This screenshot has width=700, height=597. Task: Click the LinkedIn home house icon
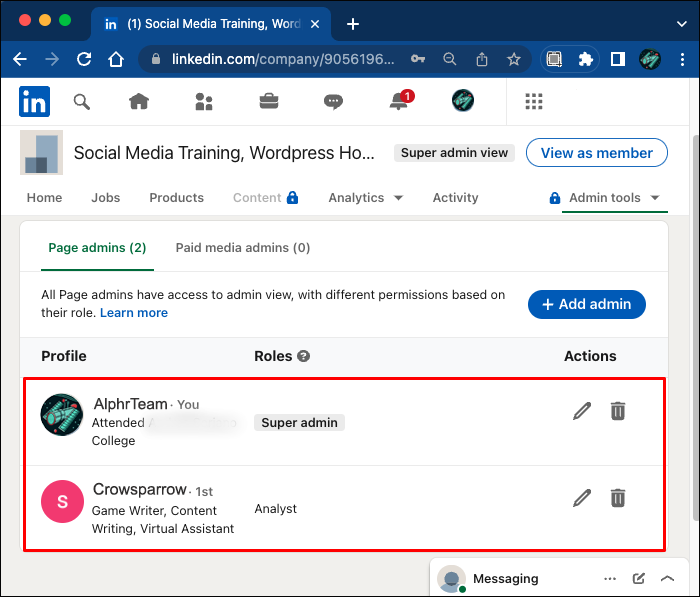coord(138,101)
